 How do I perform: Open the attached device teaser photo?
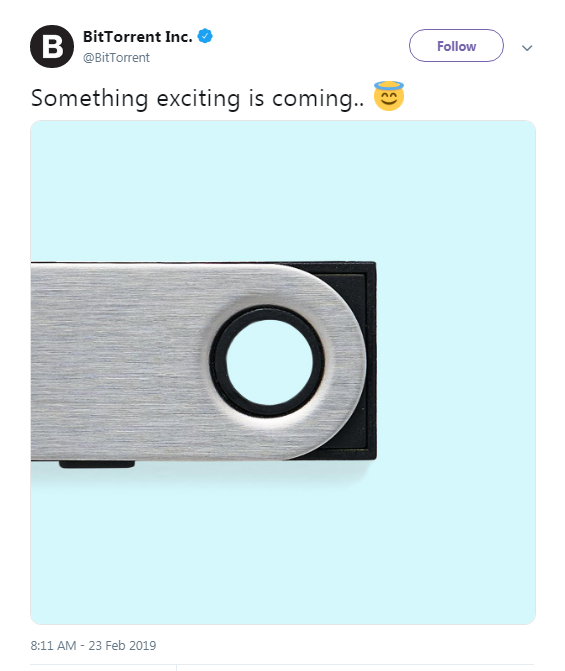point(283,372)
